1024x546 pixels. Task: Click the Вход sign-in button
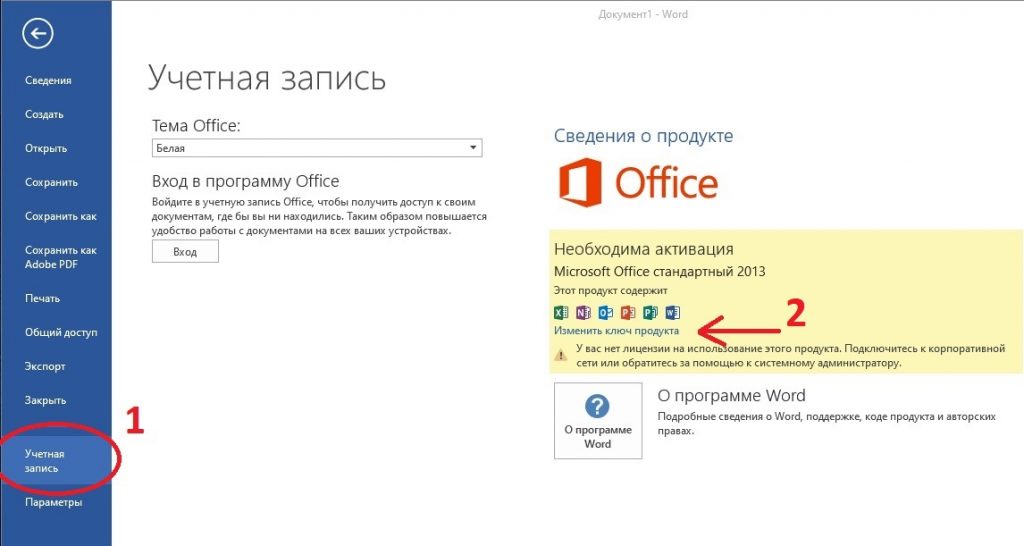click(x=185, y=251)
